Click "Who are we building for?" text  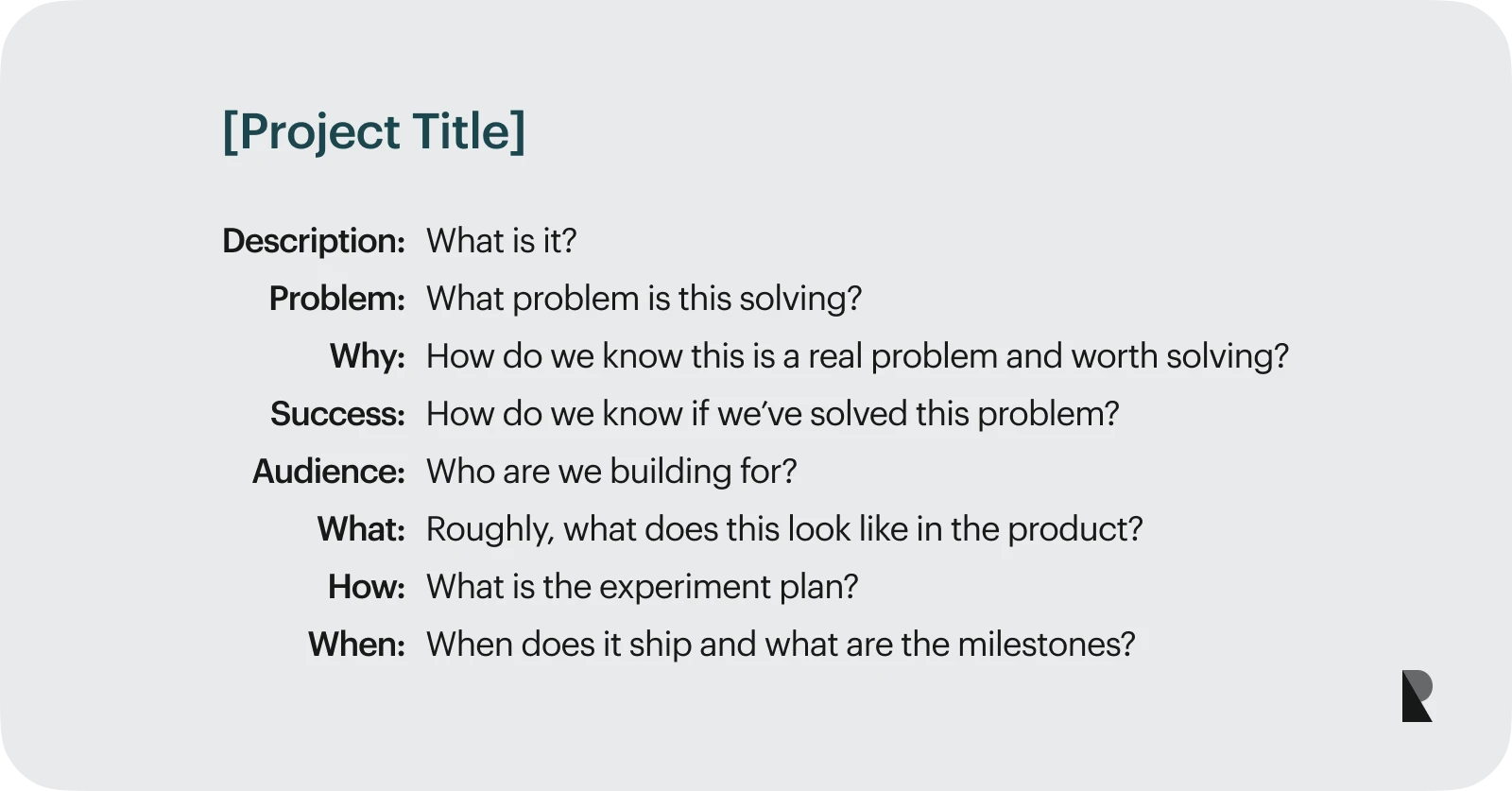[611, 472]
